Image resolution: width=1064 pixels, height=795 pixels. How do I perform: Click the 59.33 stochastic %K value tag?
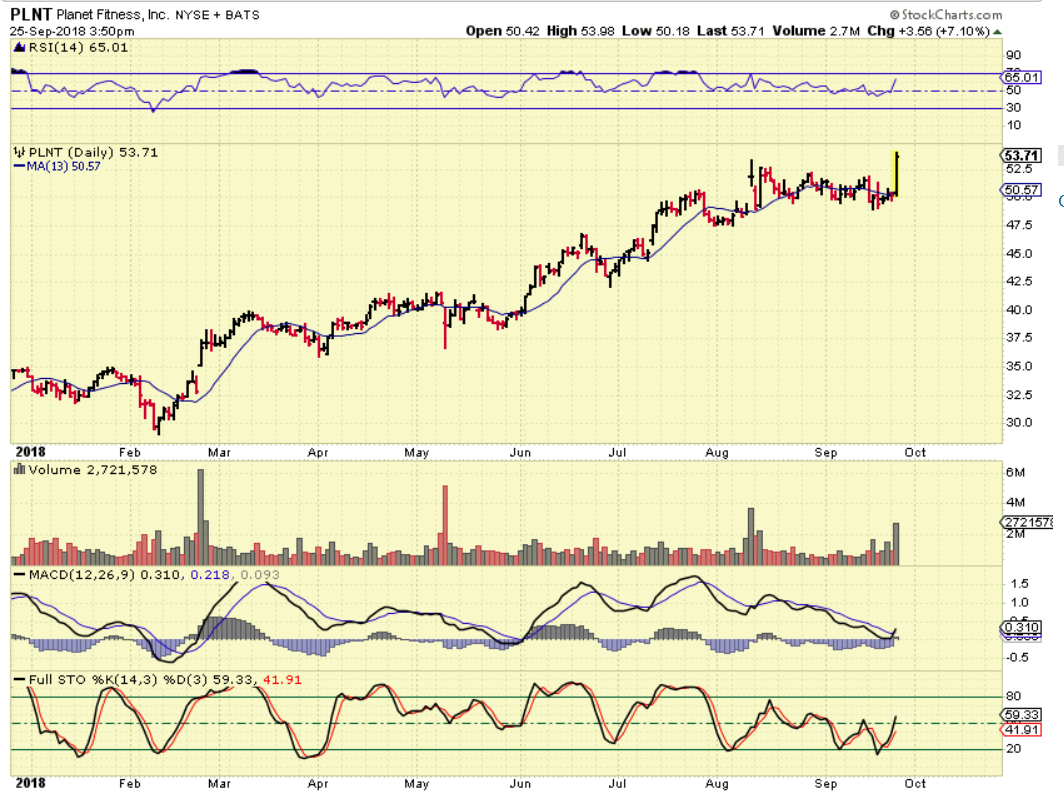point(1021,715)
